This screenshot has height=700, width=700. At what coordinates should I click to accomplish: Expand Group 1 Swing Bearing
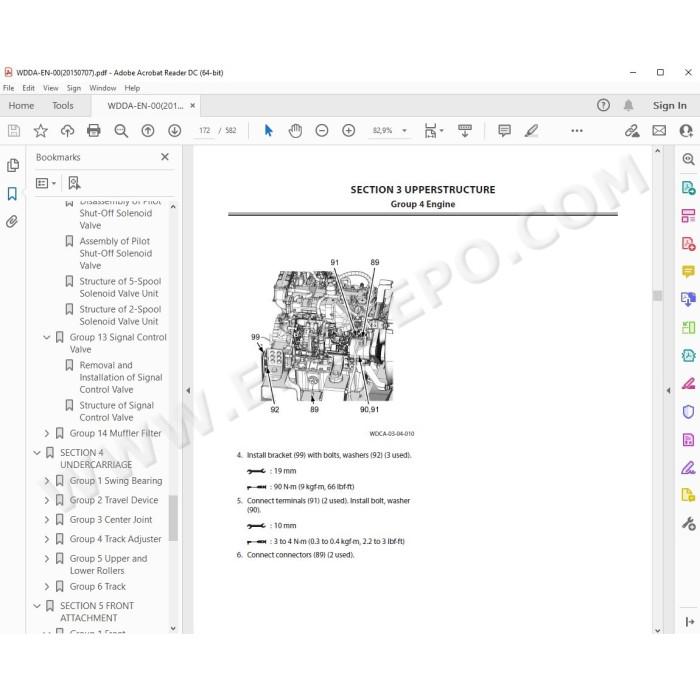point(46,481)
